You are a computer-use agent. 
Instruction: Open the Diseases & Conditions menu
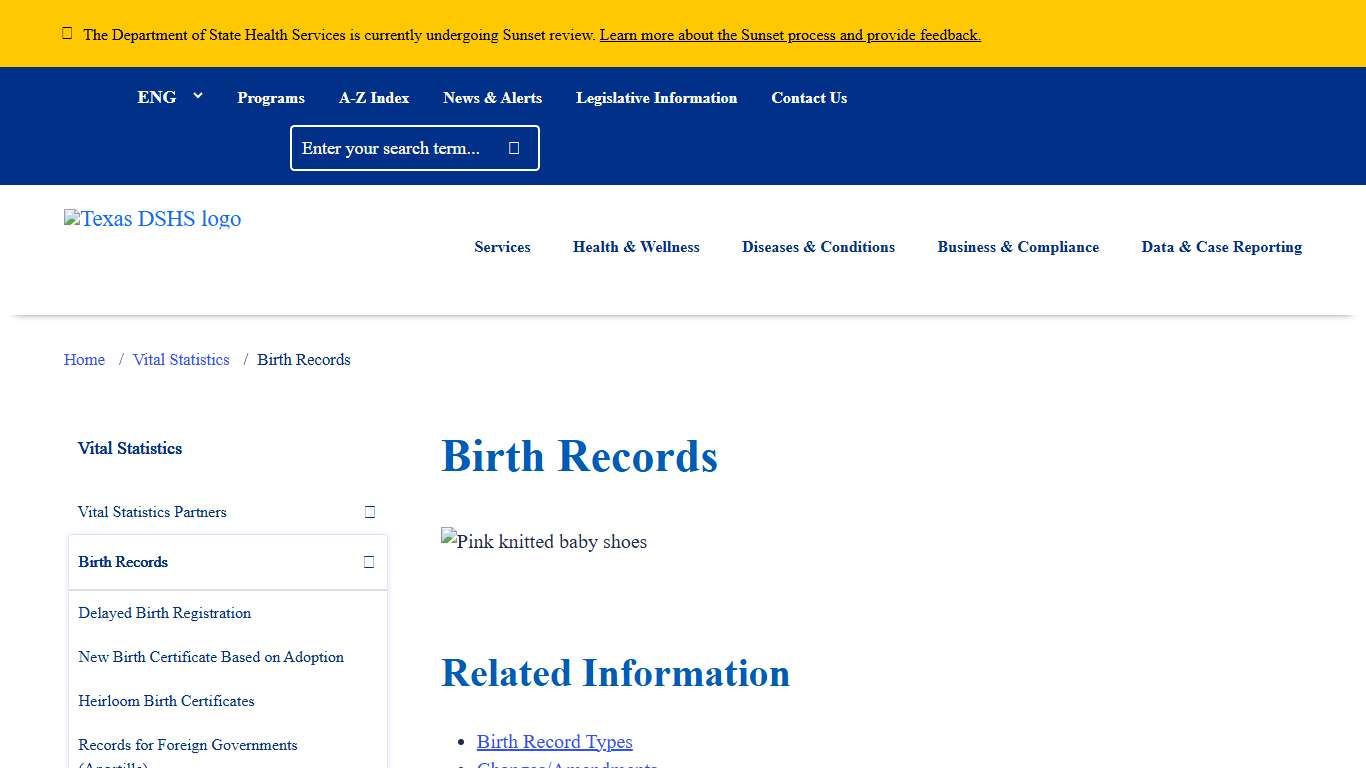pyautogui.click(x=818, y=247)
